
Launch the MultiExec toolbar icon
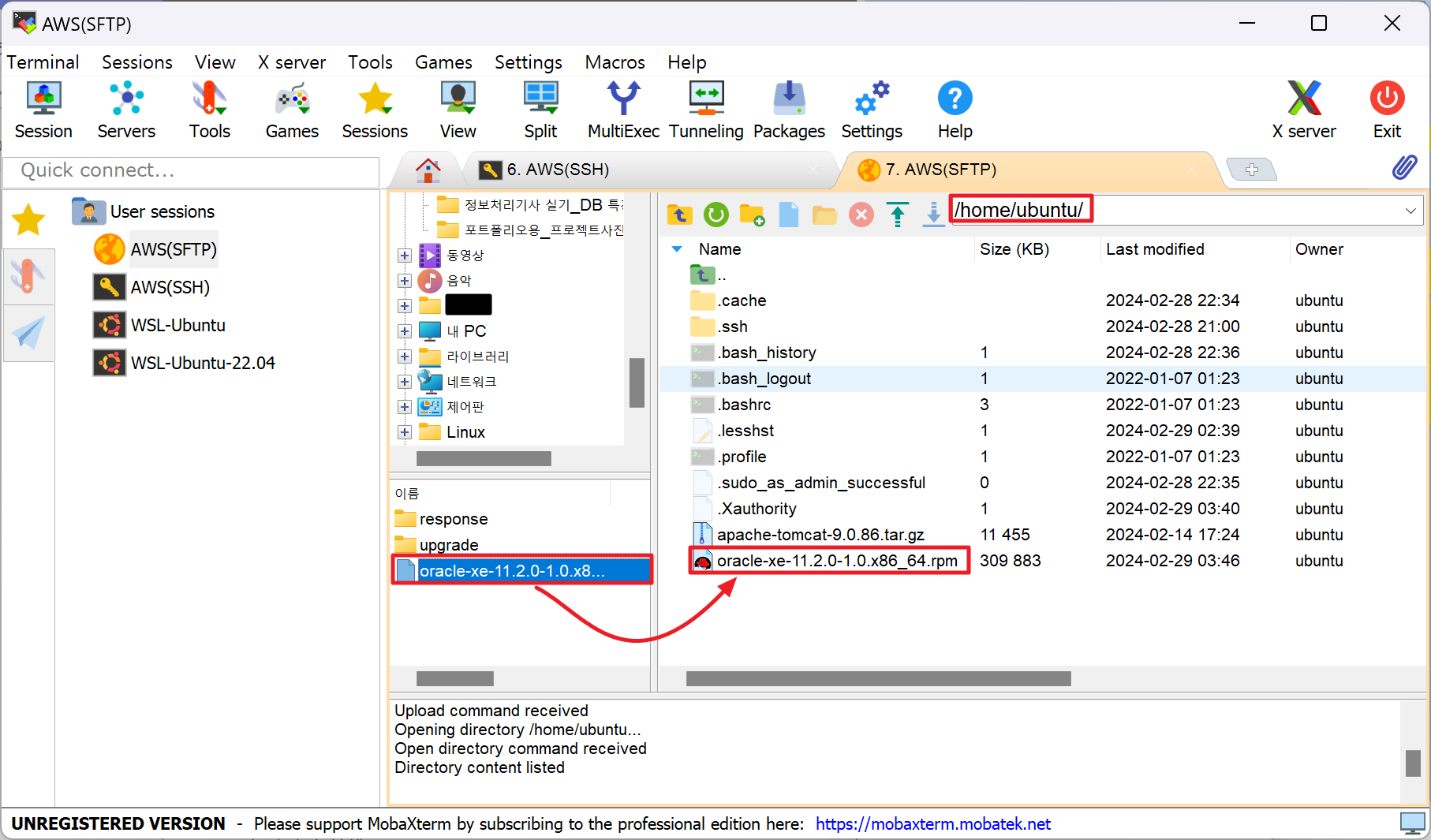click(623, 110)
